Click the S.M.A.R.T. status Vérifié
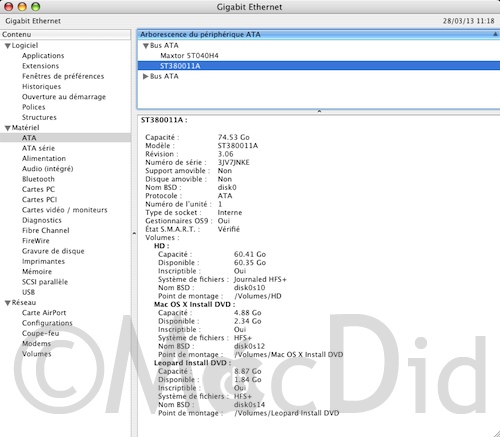 (229, 229)
